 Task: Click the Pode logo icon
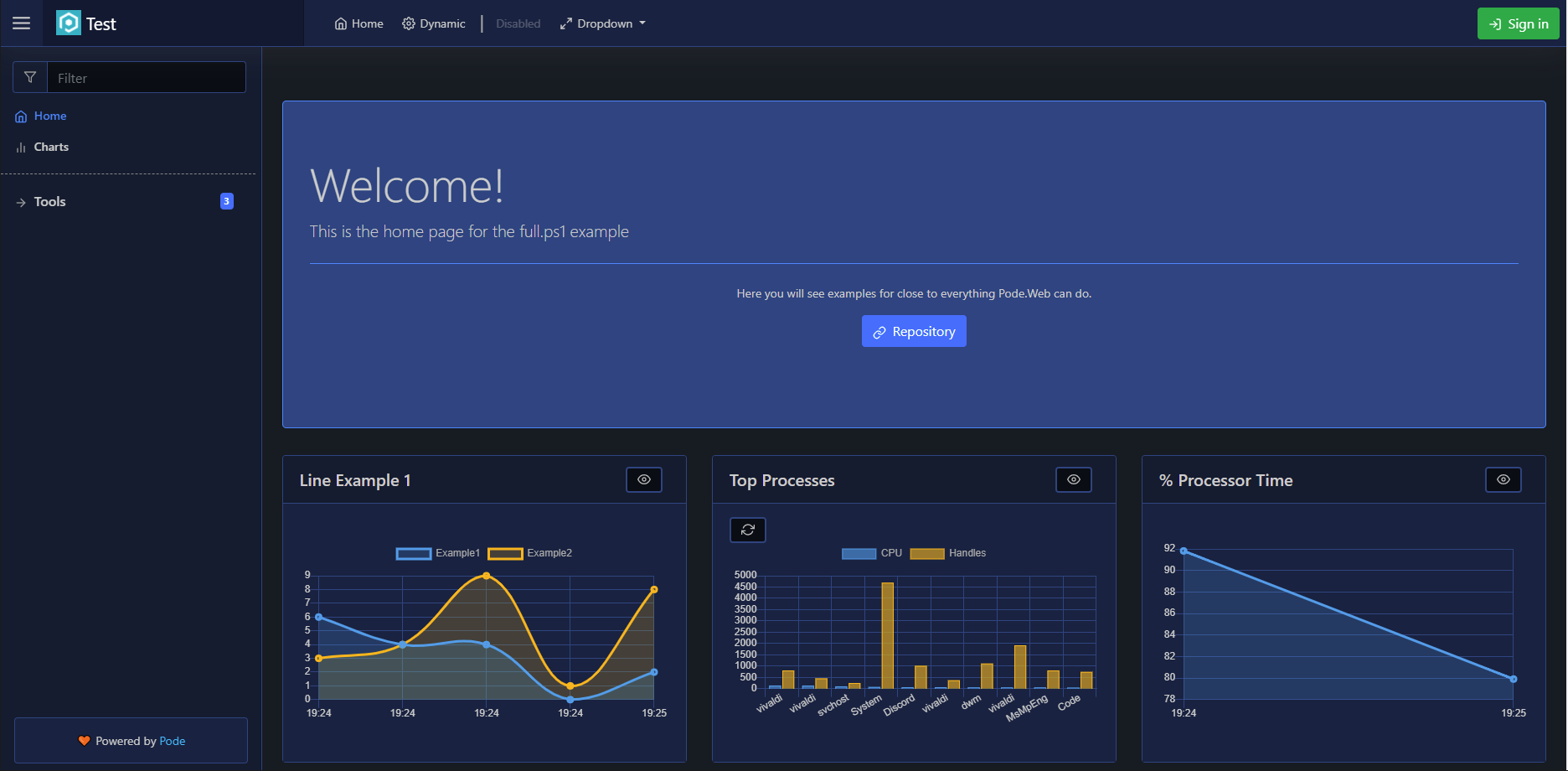[69, 23]
